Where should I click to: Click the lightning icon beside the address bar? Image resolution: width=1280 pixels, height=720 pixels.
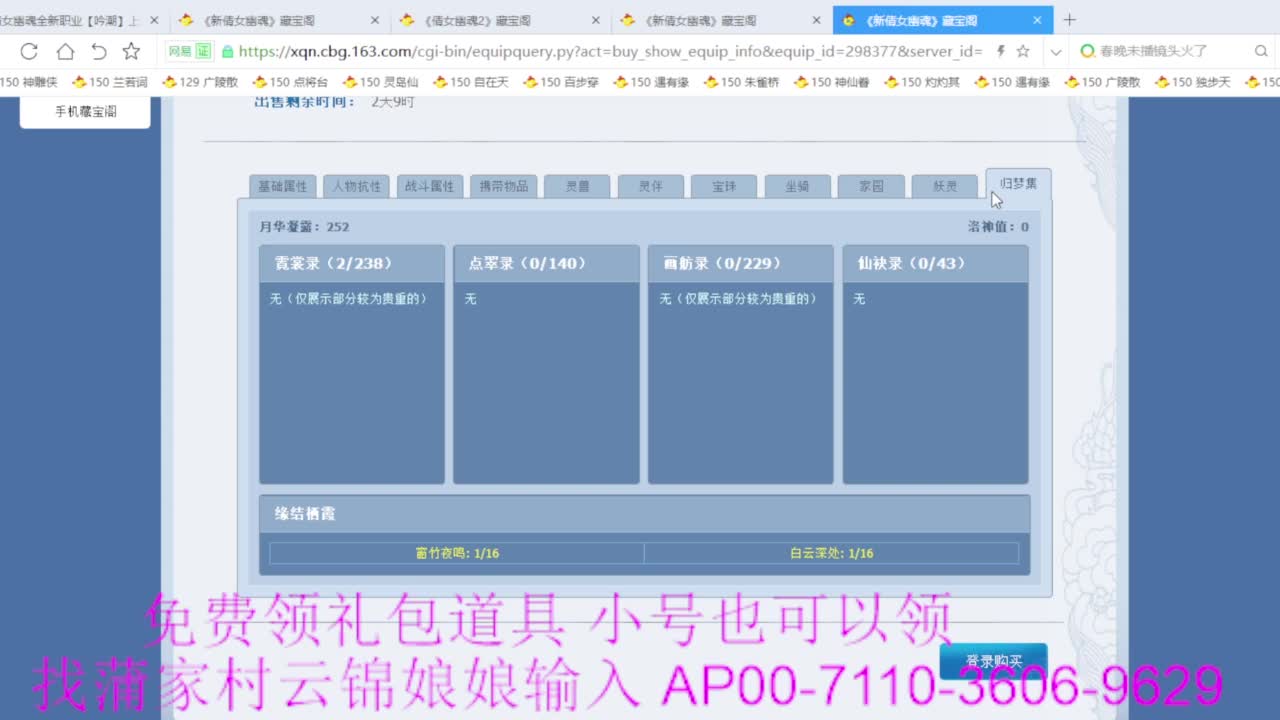pos(1000,50)
